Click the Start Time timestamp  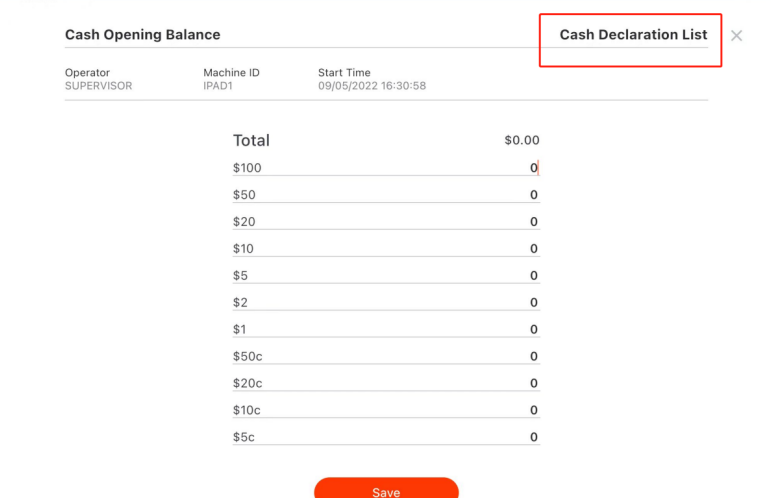372,86
